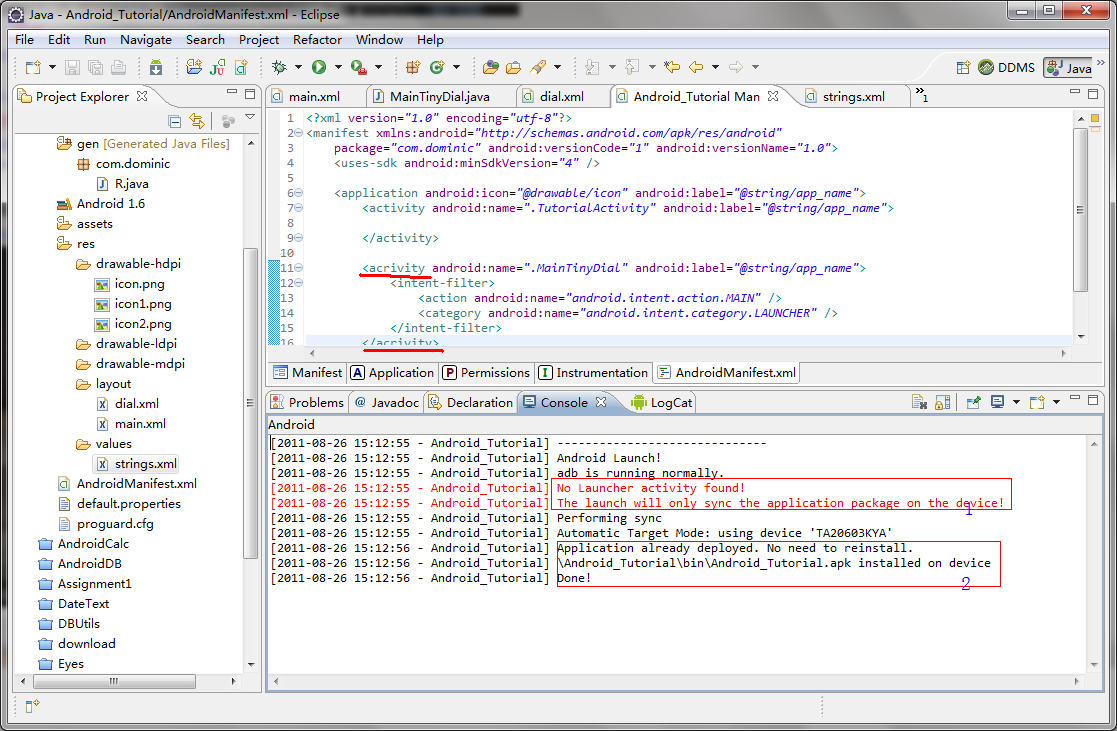
Task: Toggle Scroll Lock in the Console
Action: click(x=942, y=403)
